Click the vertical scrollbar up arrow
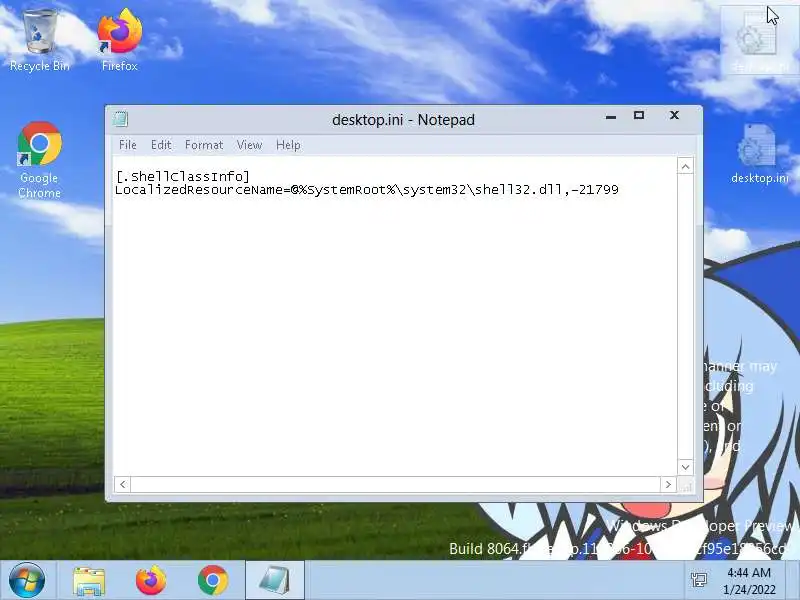800x600 pixels. coord(685,166)
